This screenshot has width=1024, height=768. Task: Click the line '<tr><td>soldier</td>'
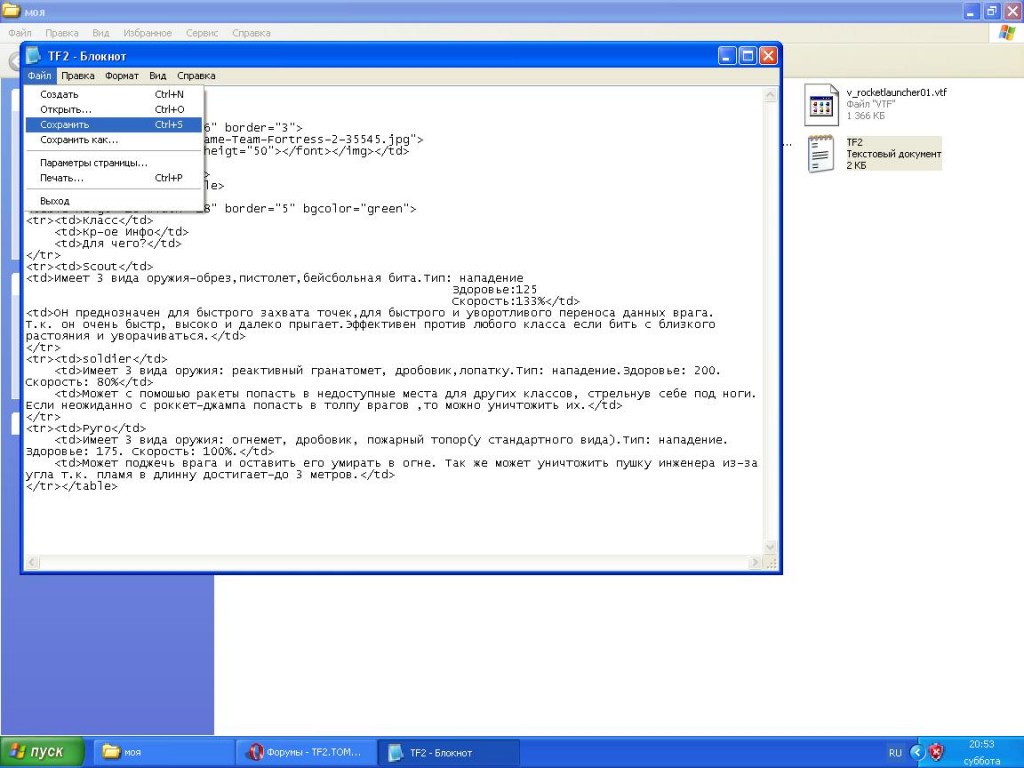click(97, 359)
